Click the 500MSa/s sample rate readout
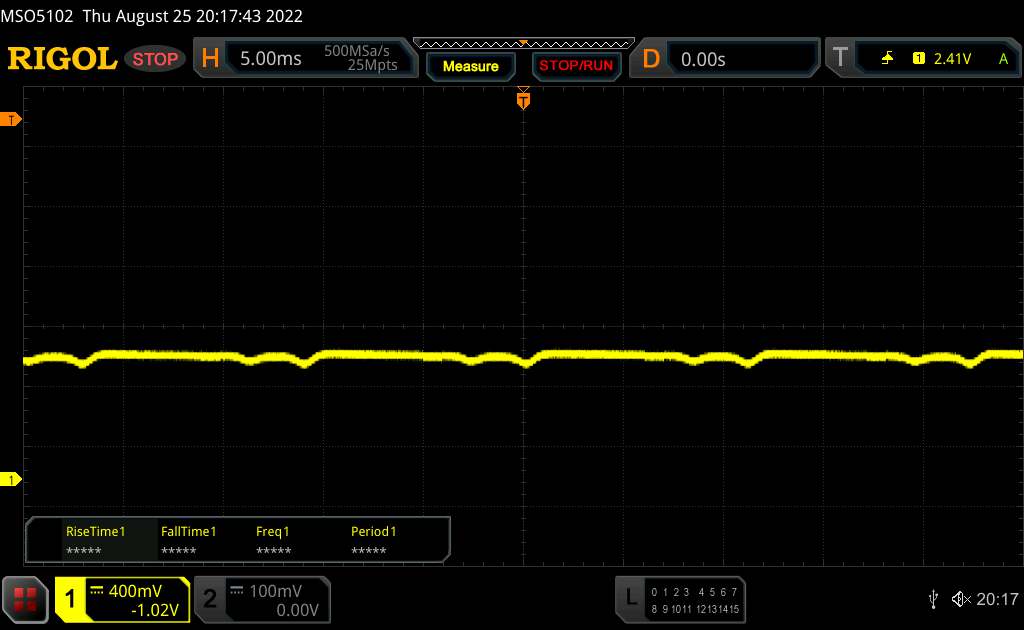The height and width of the screenshot is (630, 1024). click(357, 51)
